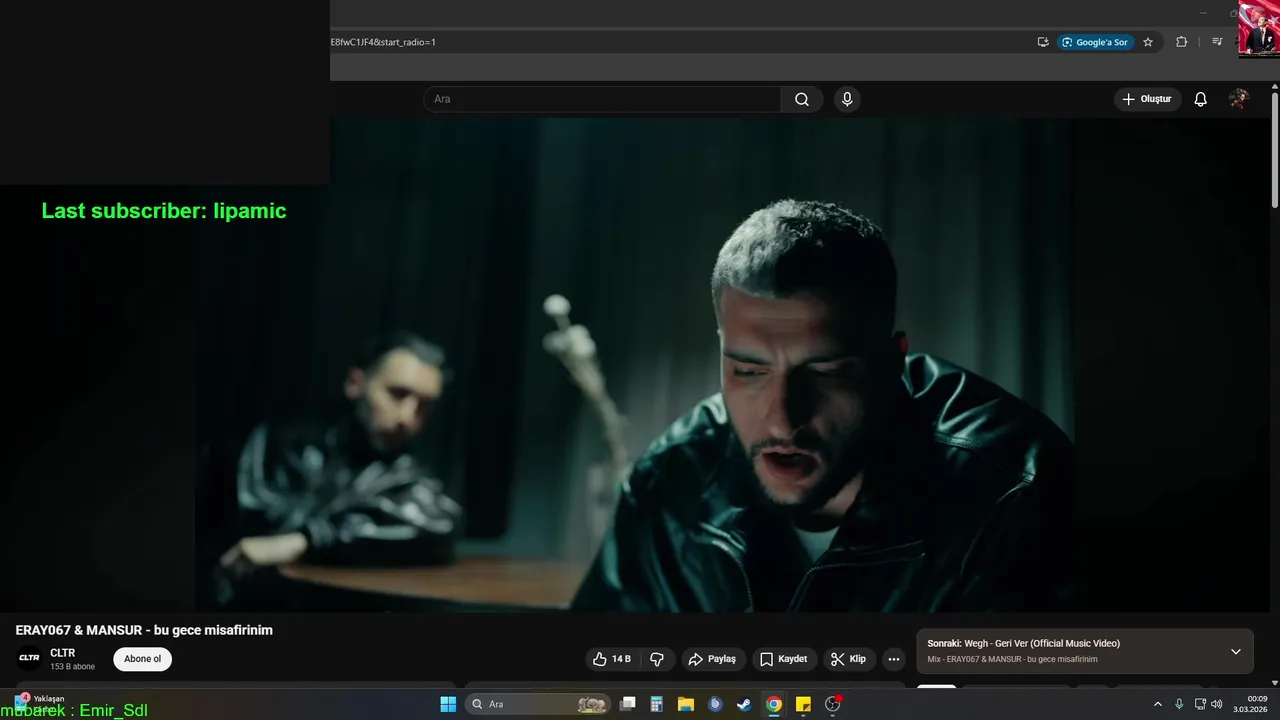
Task: Show hidden system tray icons chevron
Action: pyautogui.click(x=1158, y=704)
